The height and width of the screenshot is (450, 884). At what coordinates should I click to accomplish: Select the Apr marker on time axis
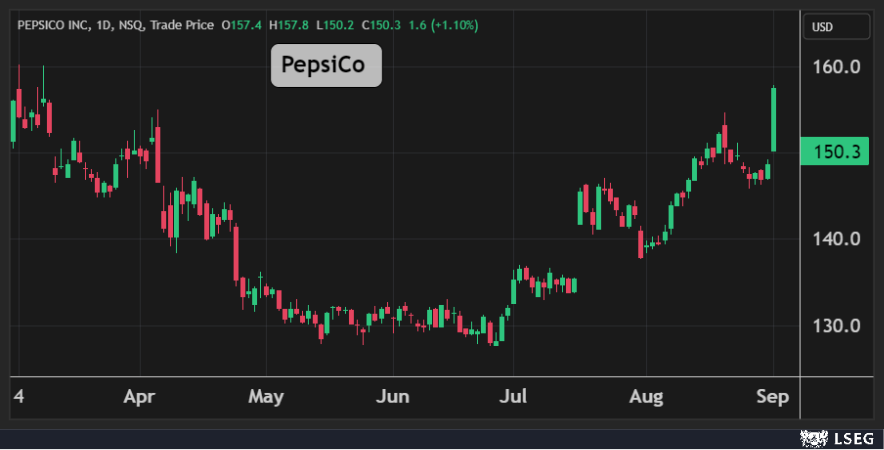[x=140, y=397]
